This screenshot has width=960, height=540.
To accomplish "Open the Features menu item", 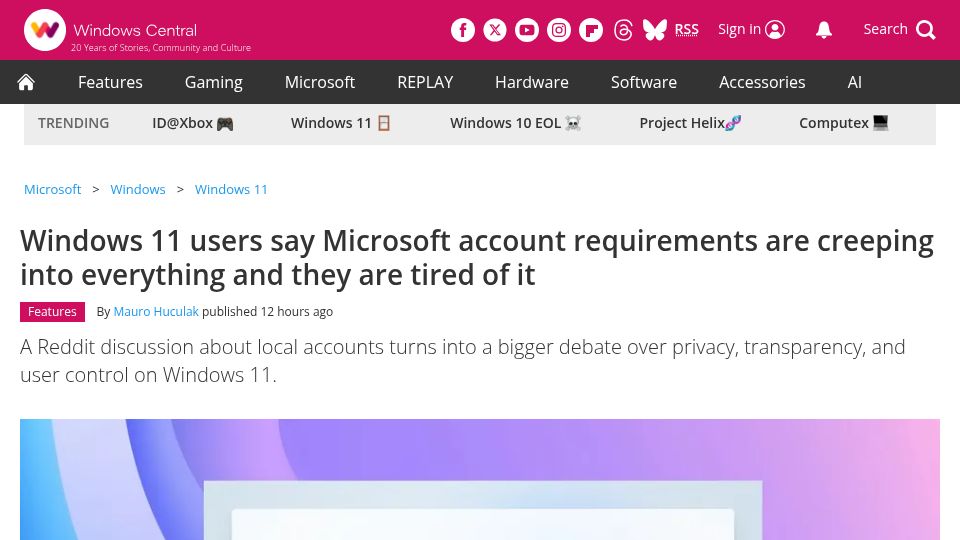I will 110,82.
